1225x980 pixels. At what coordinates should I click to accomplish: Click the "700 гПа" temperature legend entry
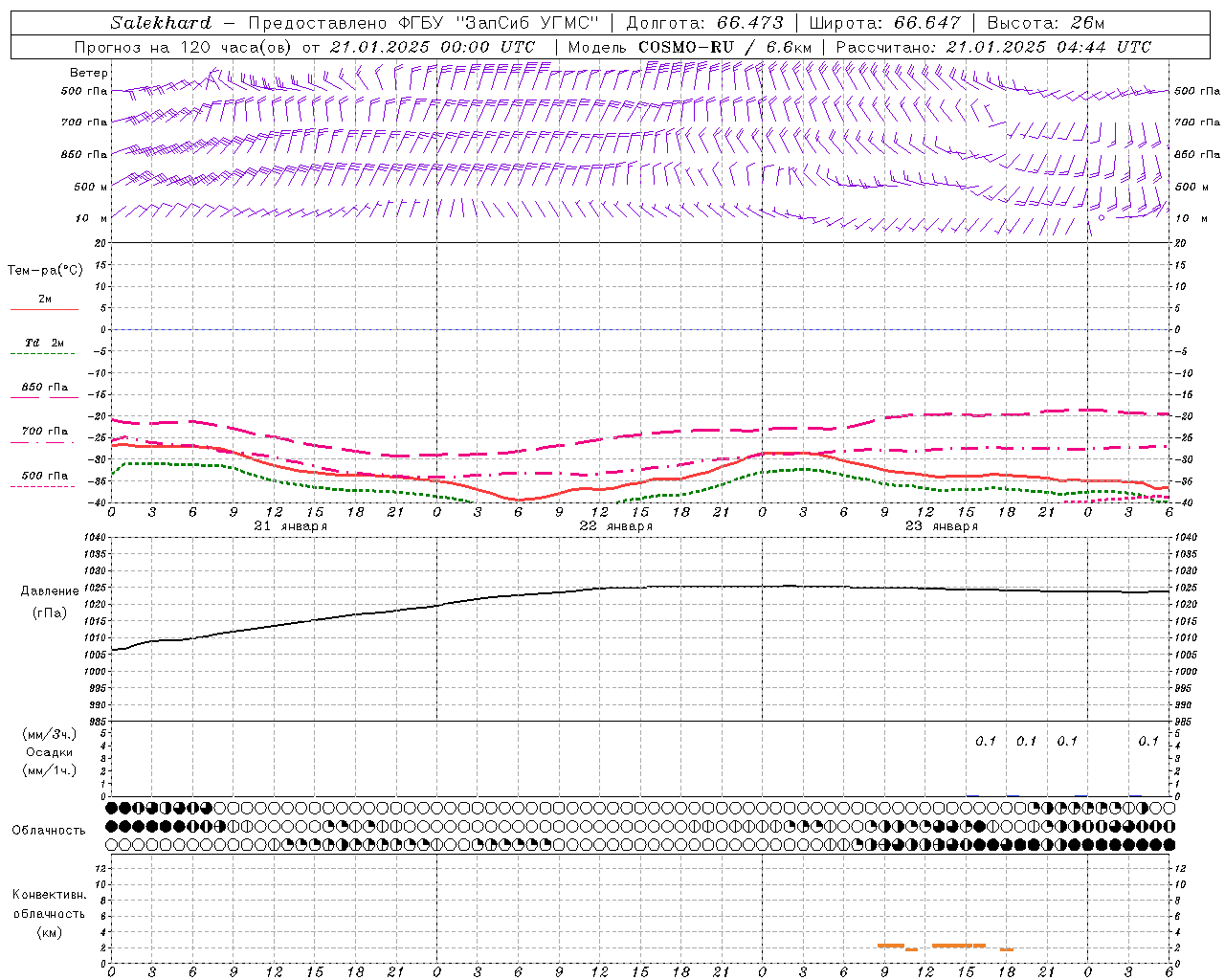(x=44, y=432)
